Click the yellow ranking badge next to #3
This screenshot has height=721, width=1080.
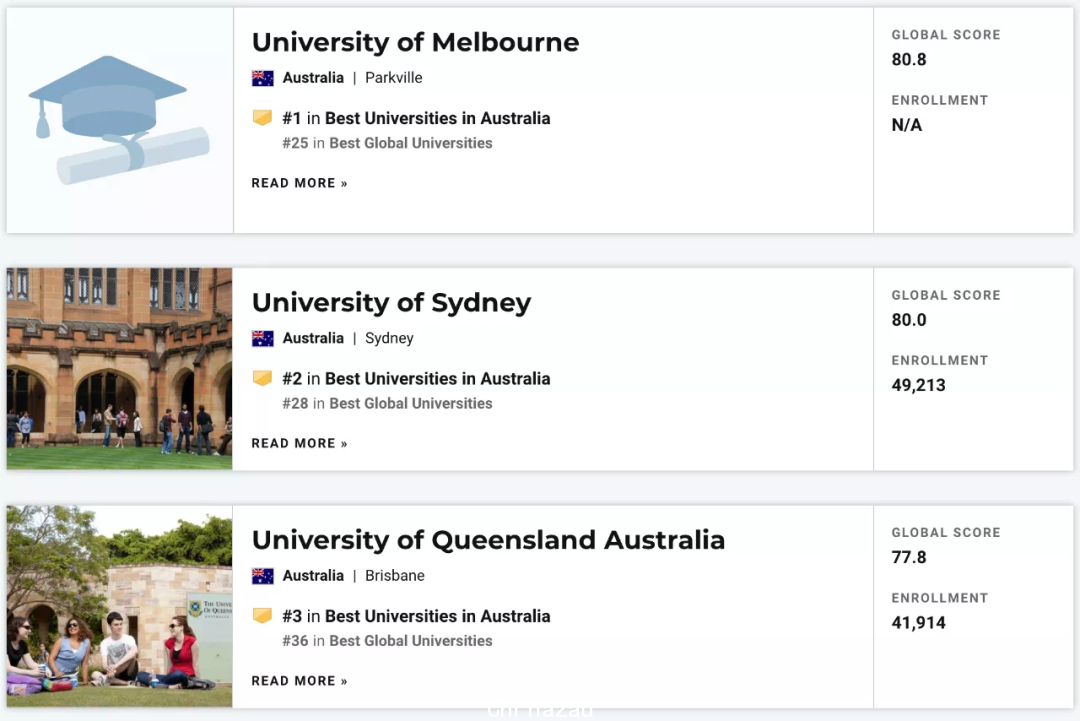coord(262,616)
